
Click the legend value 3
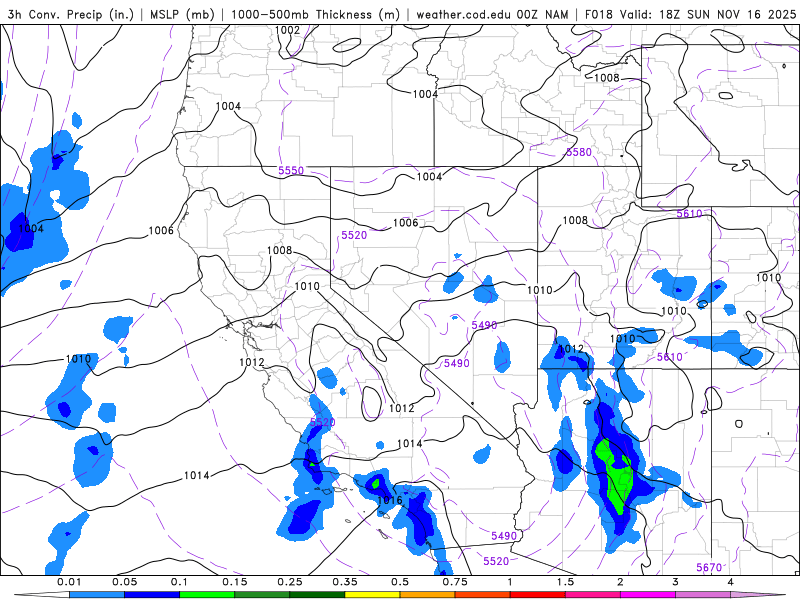[676, 582]
